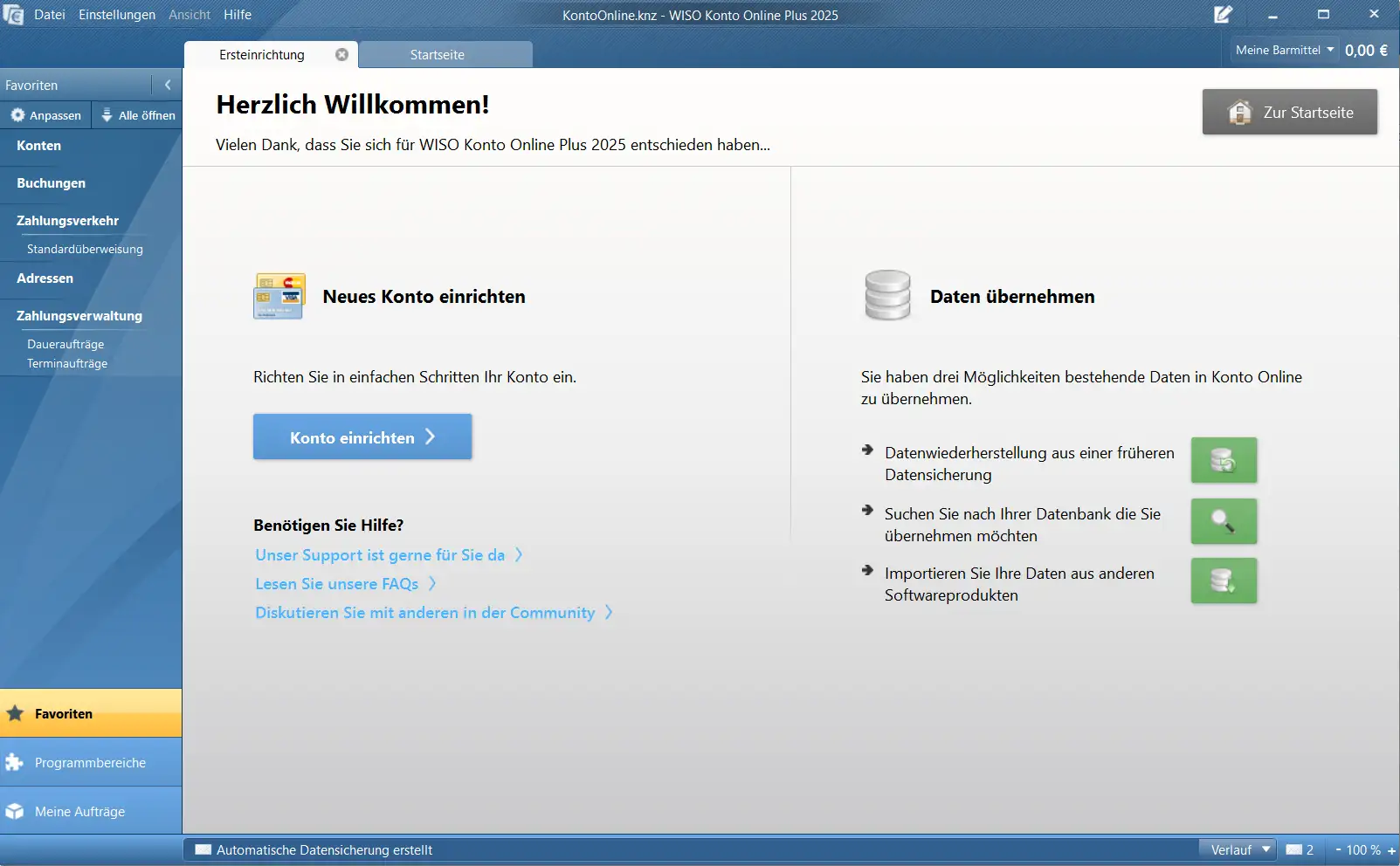Increase zoom with the plus control
1400x866 pixels.
pos(1391,850)
